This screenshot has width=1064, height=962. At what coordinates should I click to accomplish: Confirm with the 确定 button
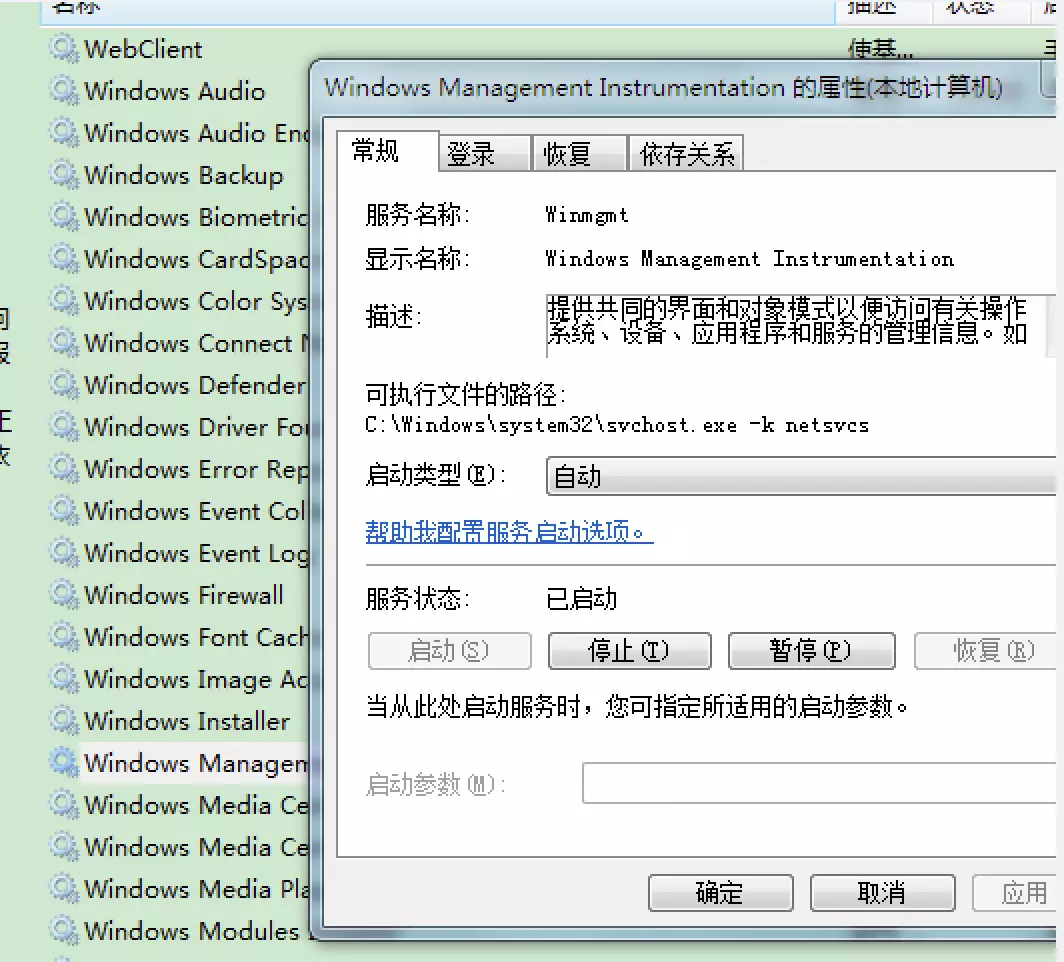click(x=721, y=893)
